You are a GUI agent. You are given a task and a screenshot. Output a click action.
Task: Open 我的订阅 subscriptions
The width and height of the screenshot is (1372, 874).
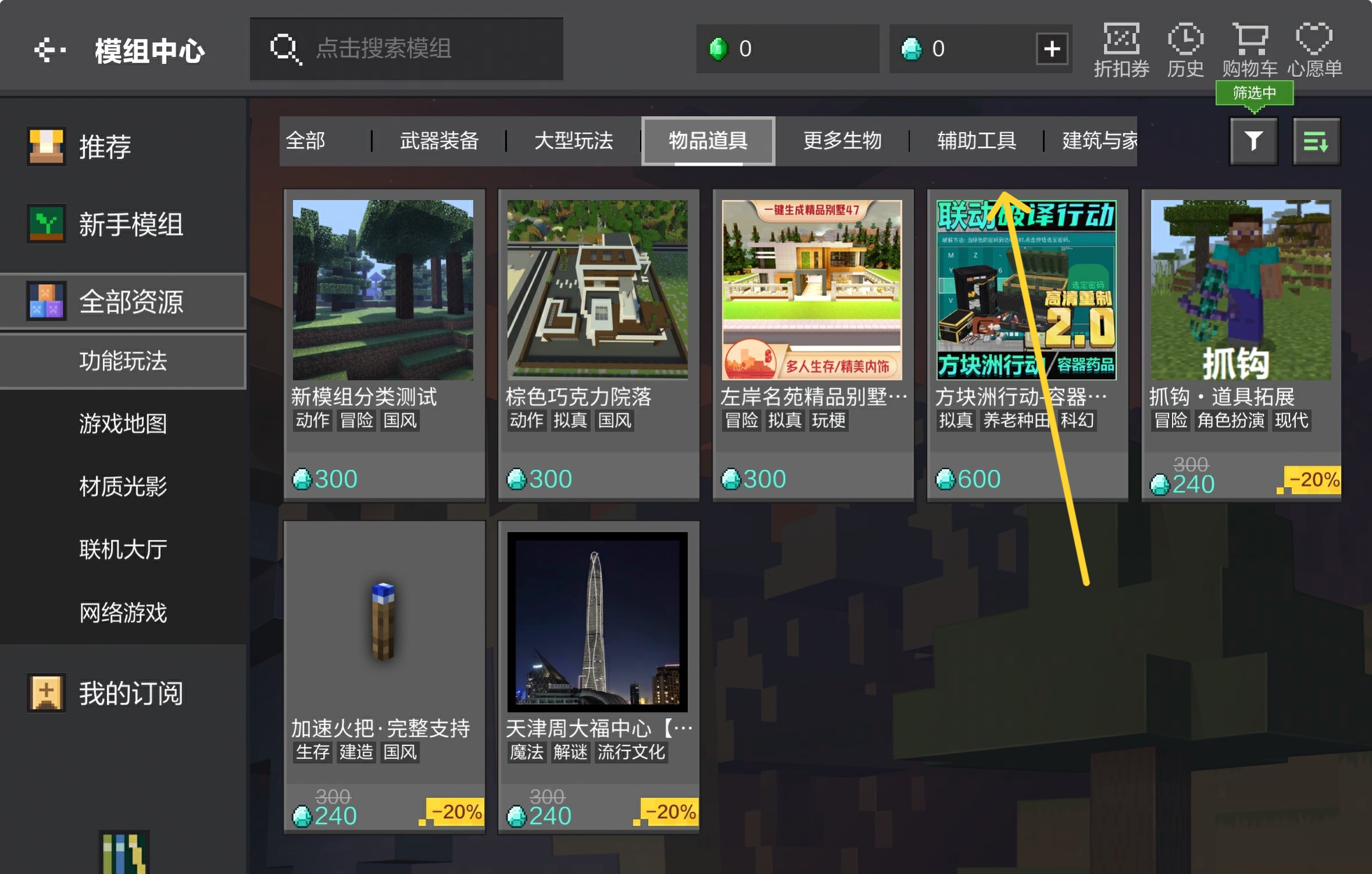(130, 693)
